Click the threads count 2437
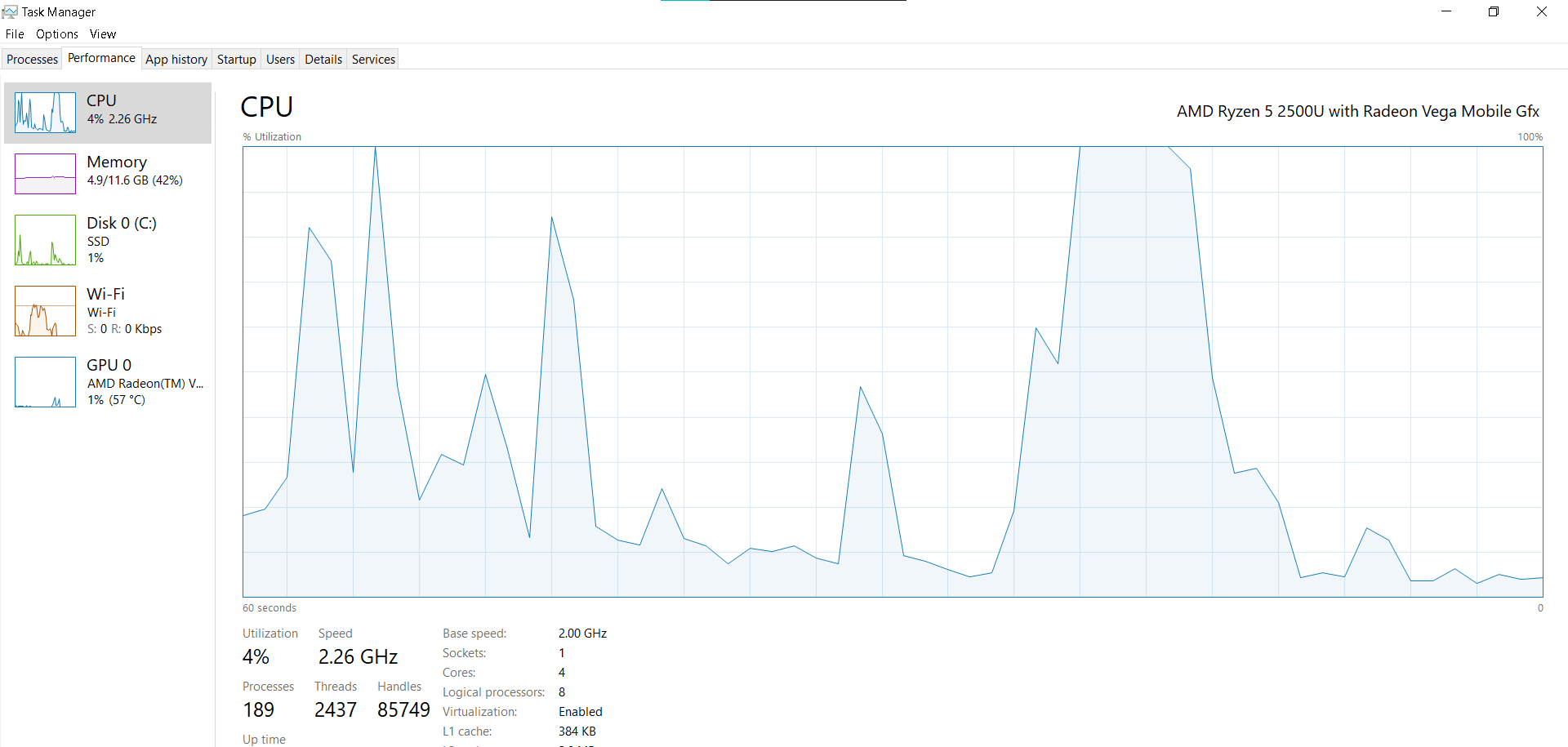Viewport: 1568px width, 747px height. (336, 709)
